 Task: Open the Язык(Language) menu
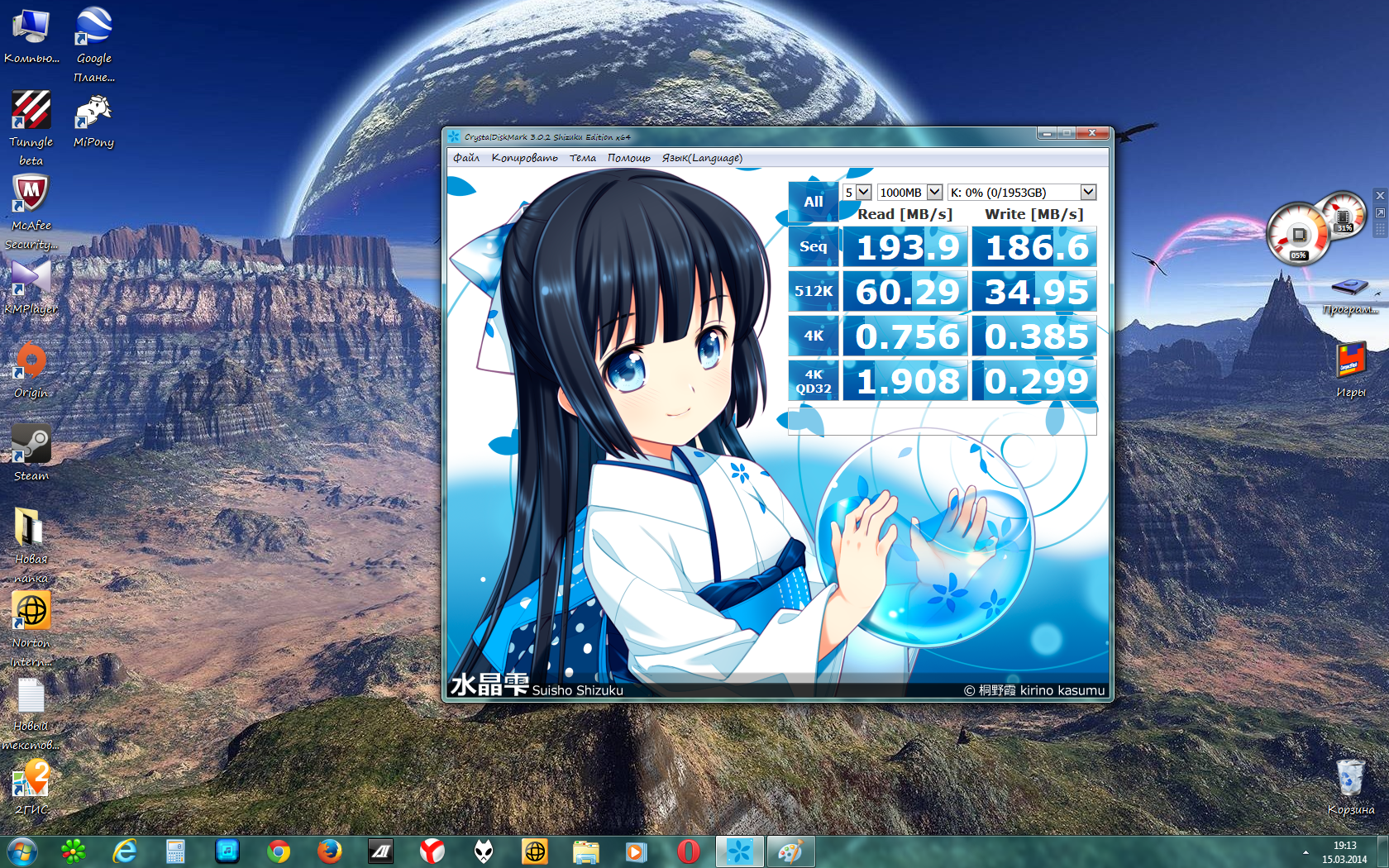tap(702, 158)
